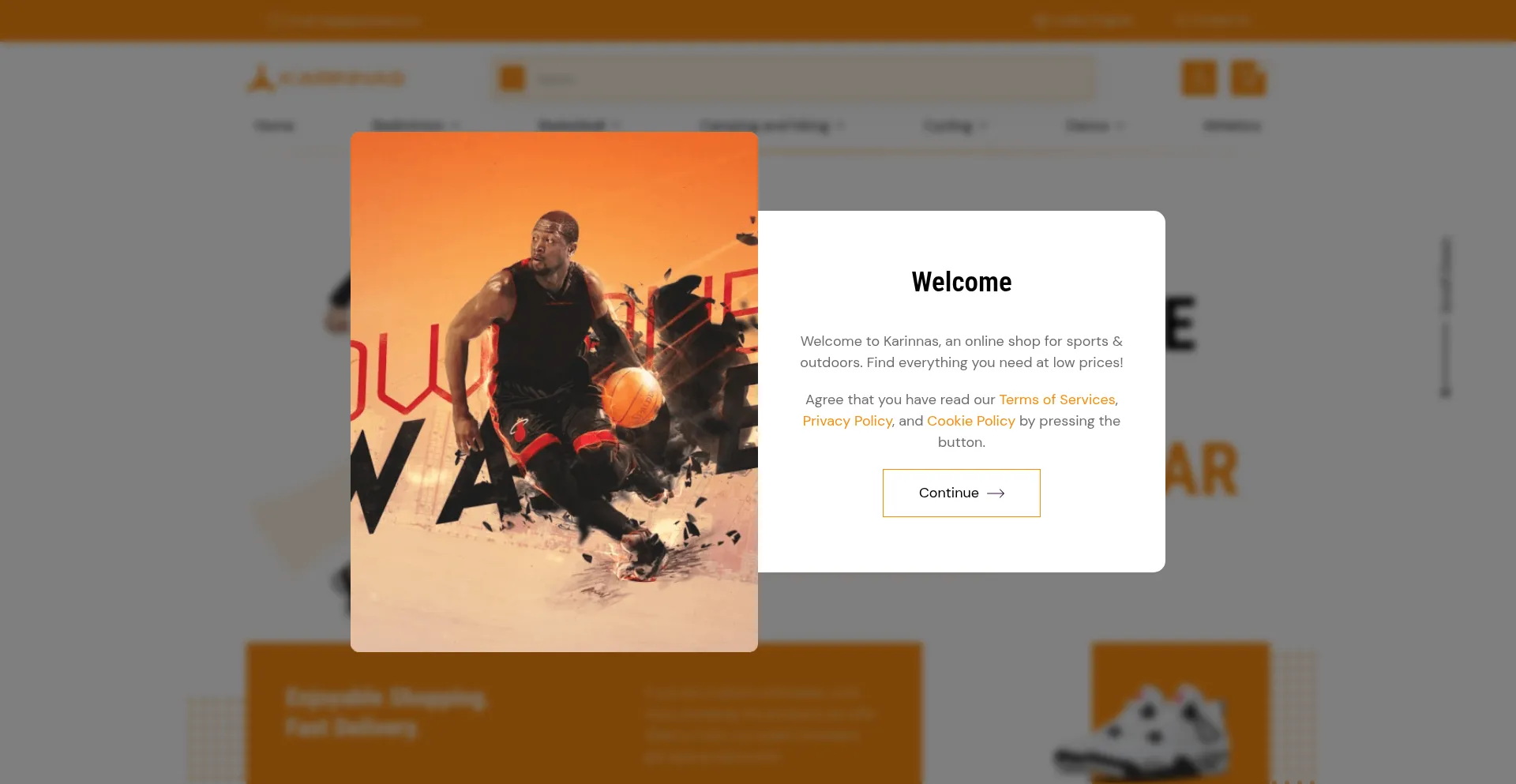
Task: Select the Home menu item
Action: (274, 126)
